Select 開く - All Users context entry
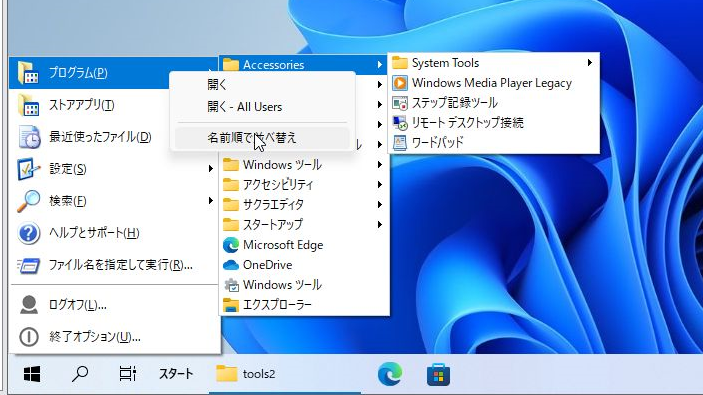The height and width of the screenshot is (395, 703). pos(262,107)
